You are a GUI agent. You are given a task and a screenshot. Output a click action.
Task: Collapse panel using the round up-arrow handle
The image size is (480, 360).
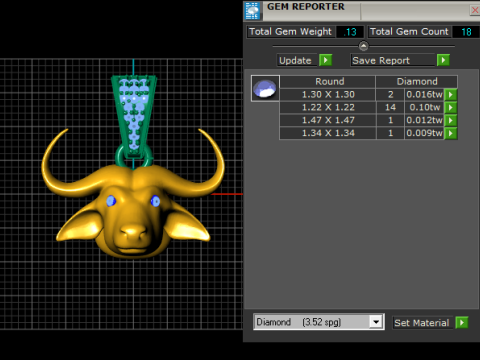pyautogui.click(x=363, y=46)
